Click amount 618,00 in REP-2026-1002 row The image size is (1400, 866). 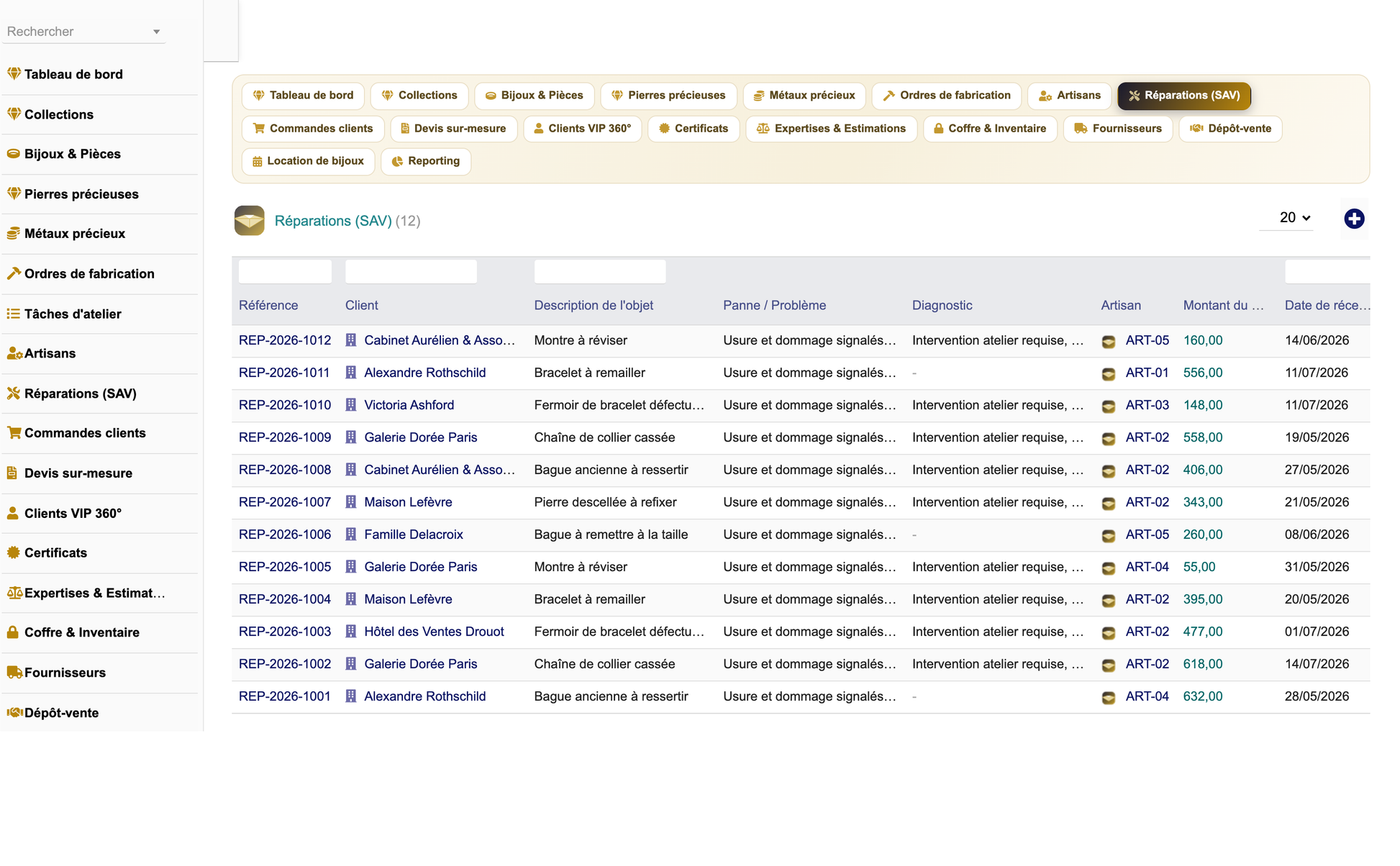tap(1202, 664)
